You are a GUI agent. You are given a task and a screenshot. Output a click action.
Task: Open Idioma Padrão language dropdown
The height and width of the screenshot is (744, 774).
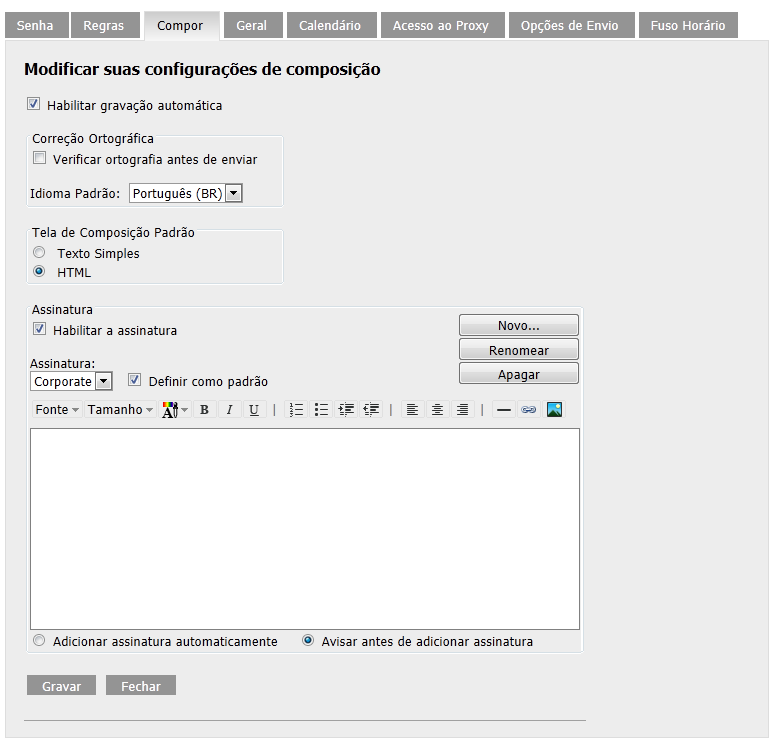click(x=186, y=194)
